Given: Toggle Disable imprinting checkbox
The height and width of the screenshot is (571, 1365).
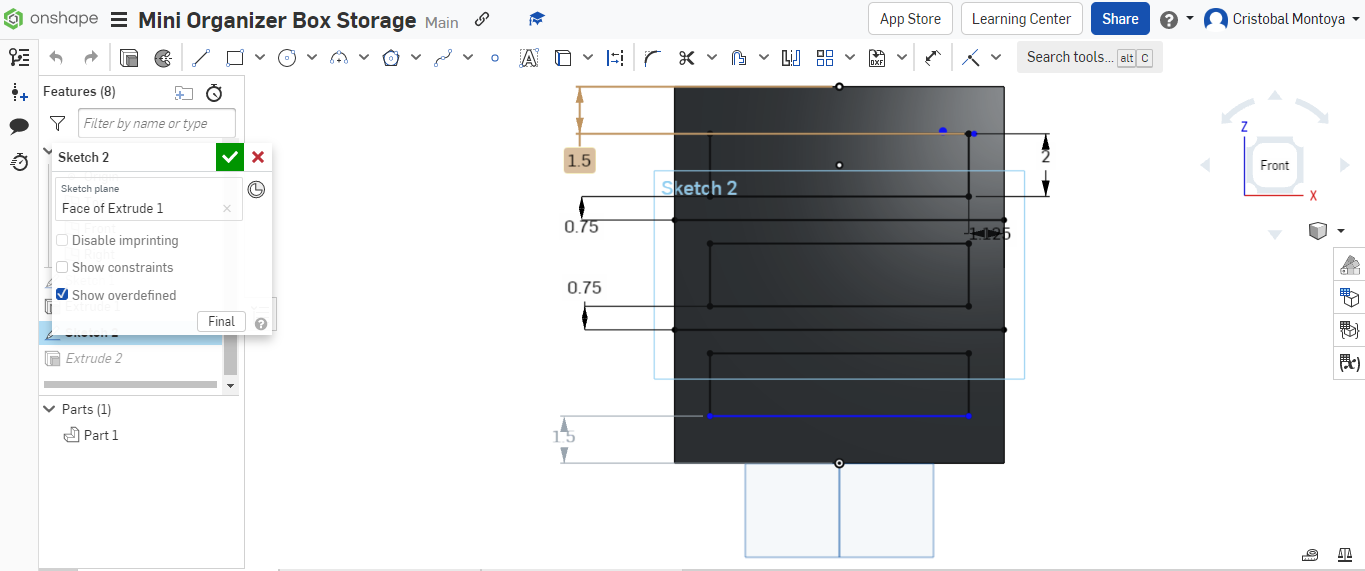Looking at the screenshot, I should (62, 240).
